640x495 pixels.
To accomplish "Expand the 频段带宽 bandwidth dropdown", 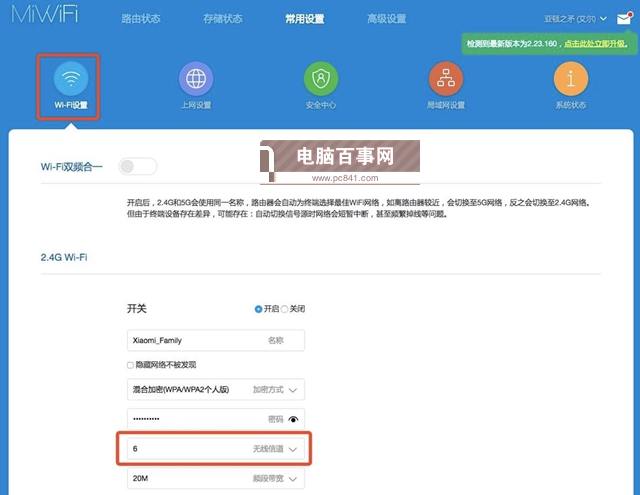I will click(293, 479).
